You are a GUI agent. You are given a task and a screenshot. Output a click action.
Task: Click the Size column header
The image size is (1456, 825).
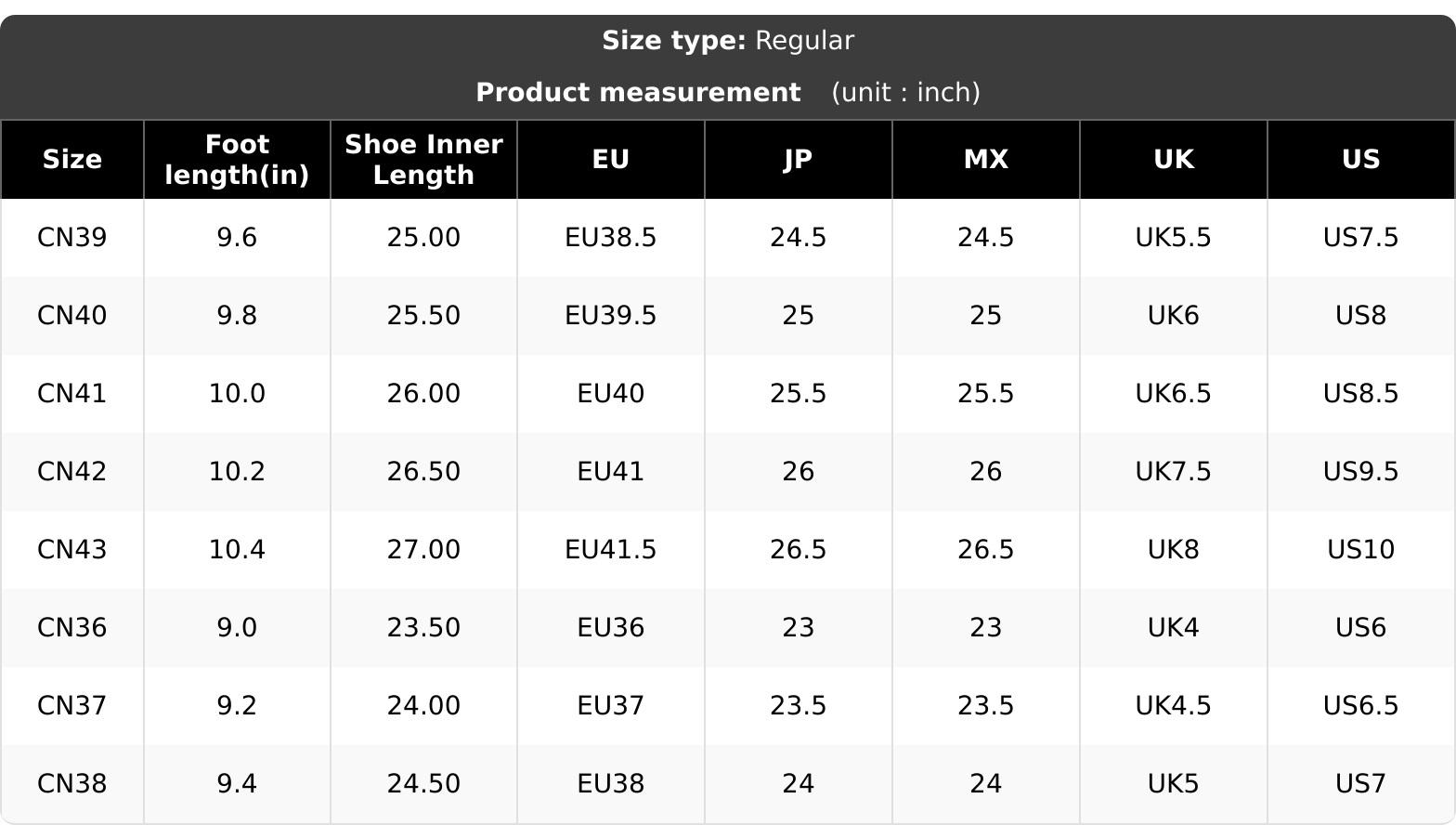(71, 160)
